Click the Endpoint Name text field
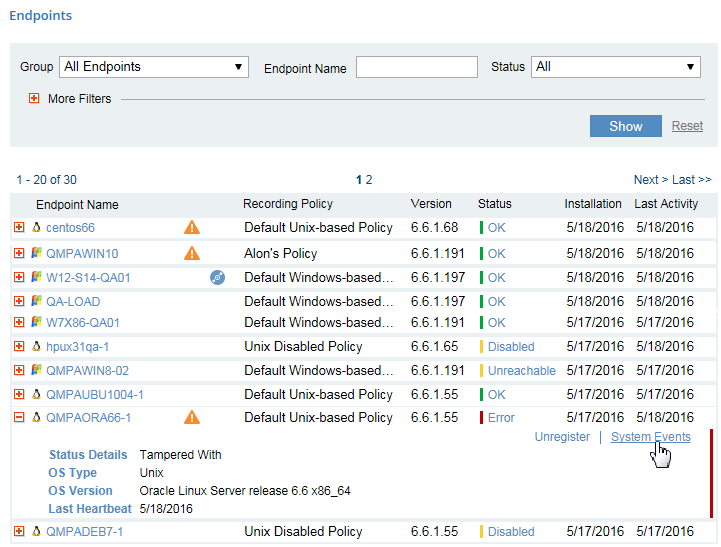This screenshot has width=721, height=547. click(416, 67)
